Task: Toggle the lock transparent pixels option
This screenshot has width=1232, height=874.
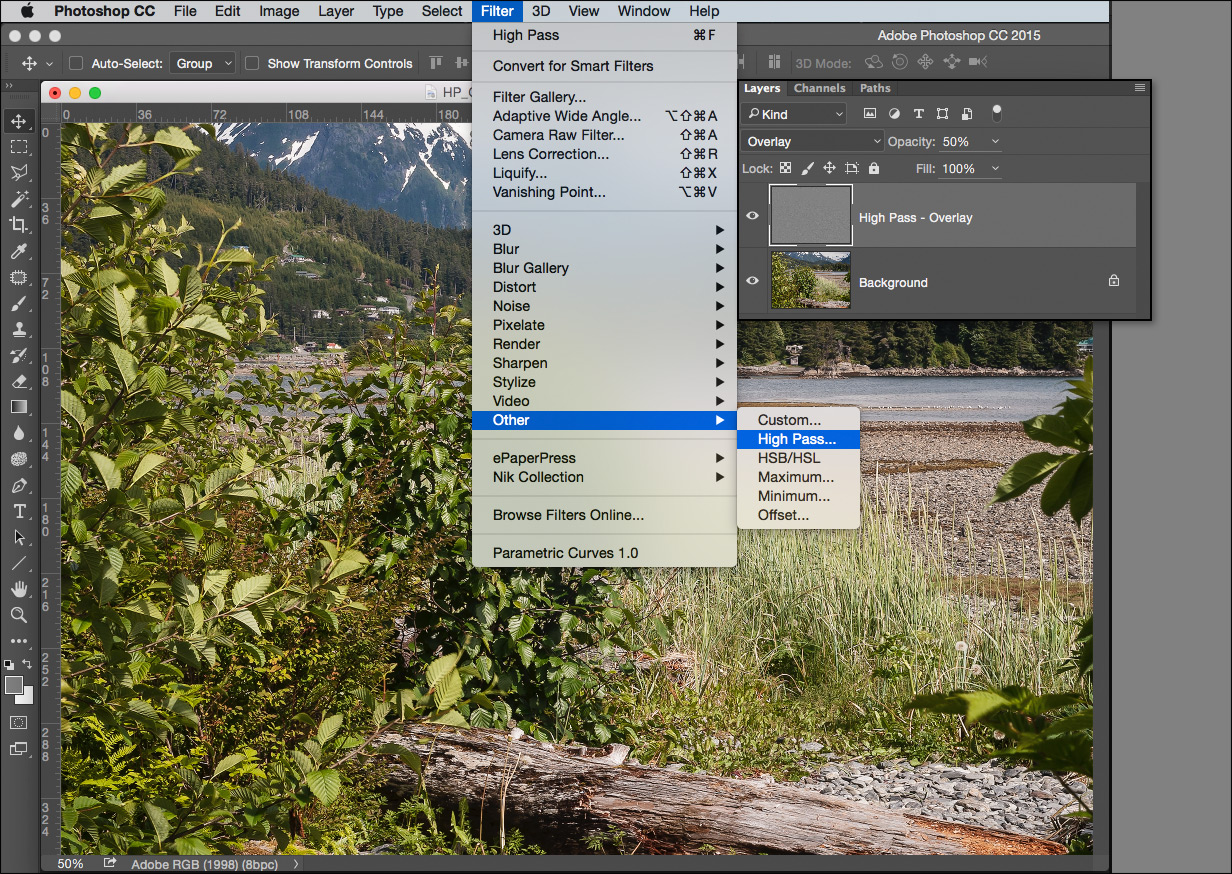Action: [786, 169]
